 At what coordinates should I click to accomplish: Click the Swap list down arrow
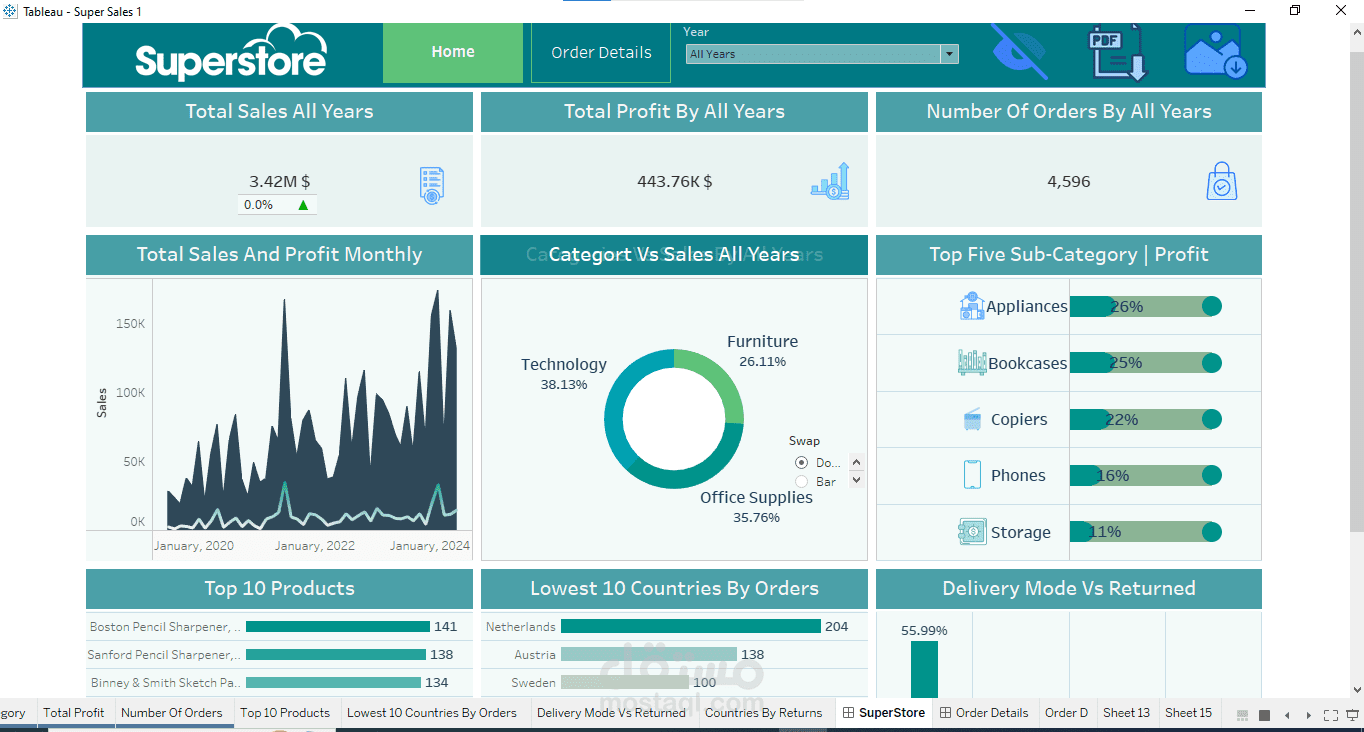[x=856, y=481]
